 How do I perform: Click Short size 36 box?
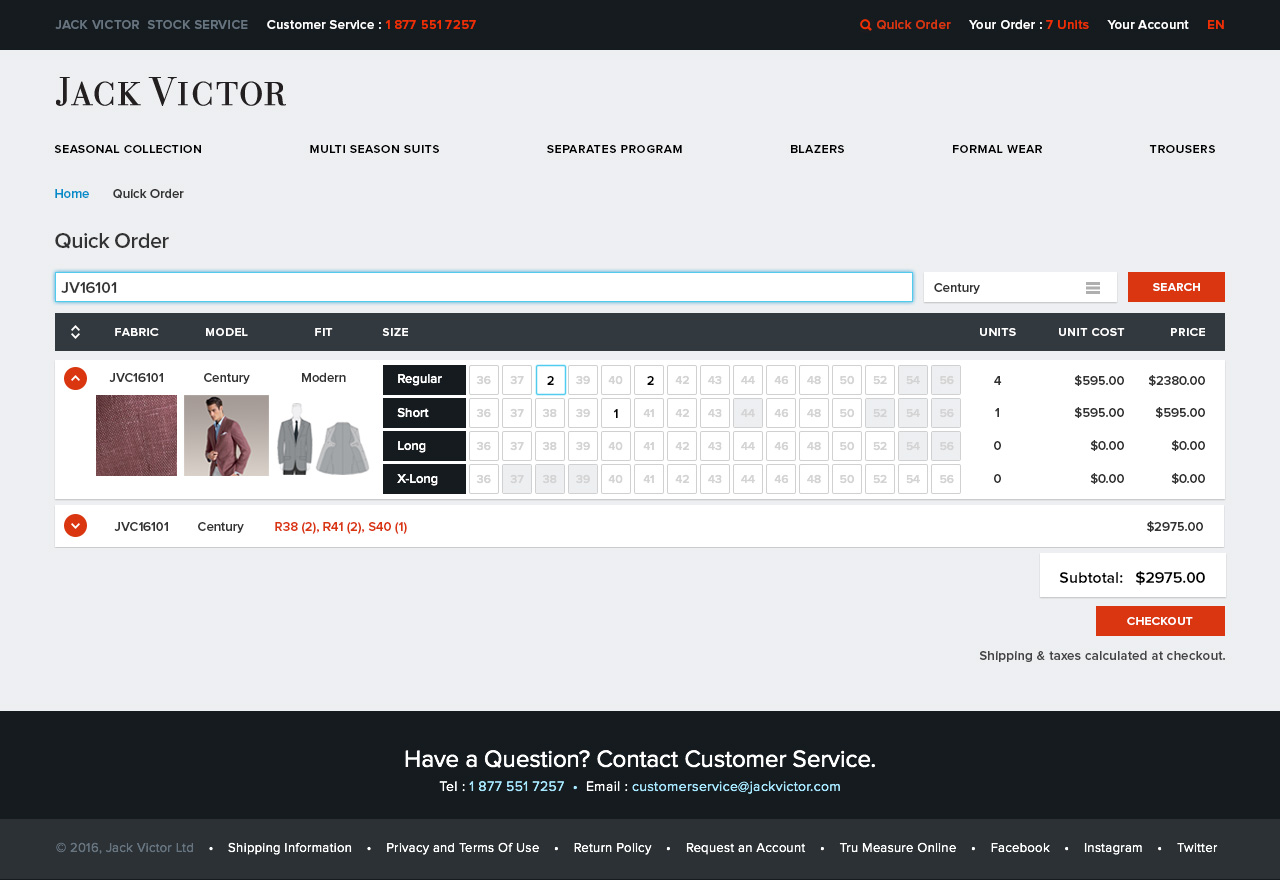pos(484,413)
